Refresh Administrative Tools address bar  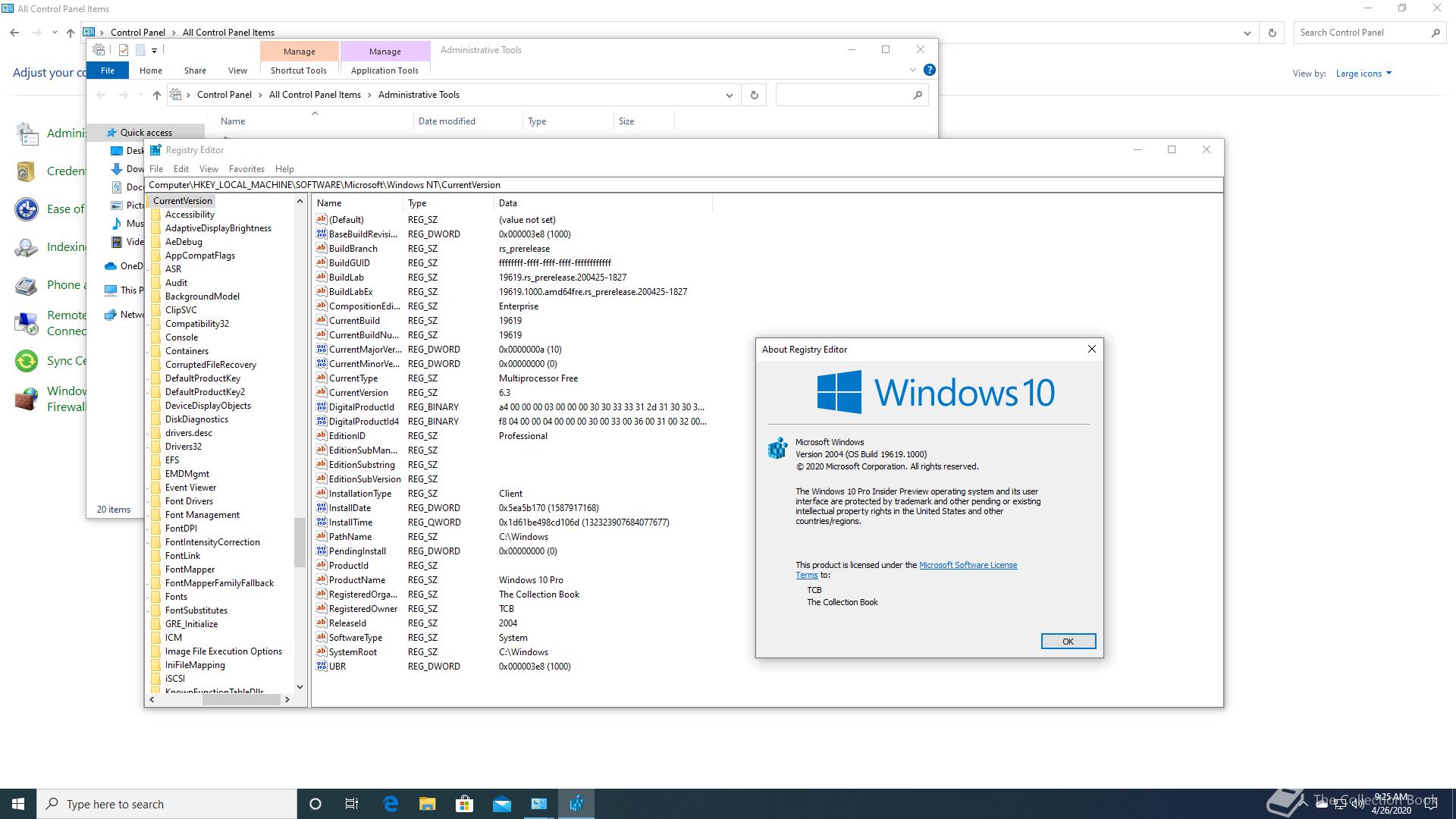[x=754, y=95]
